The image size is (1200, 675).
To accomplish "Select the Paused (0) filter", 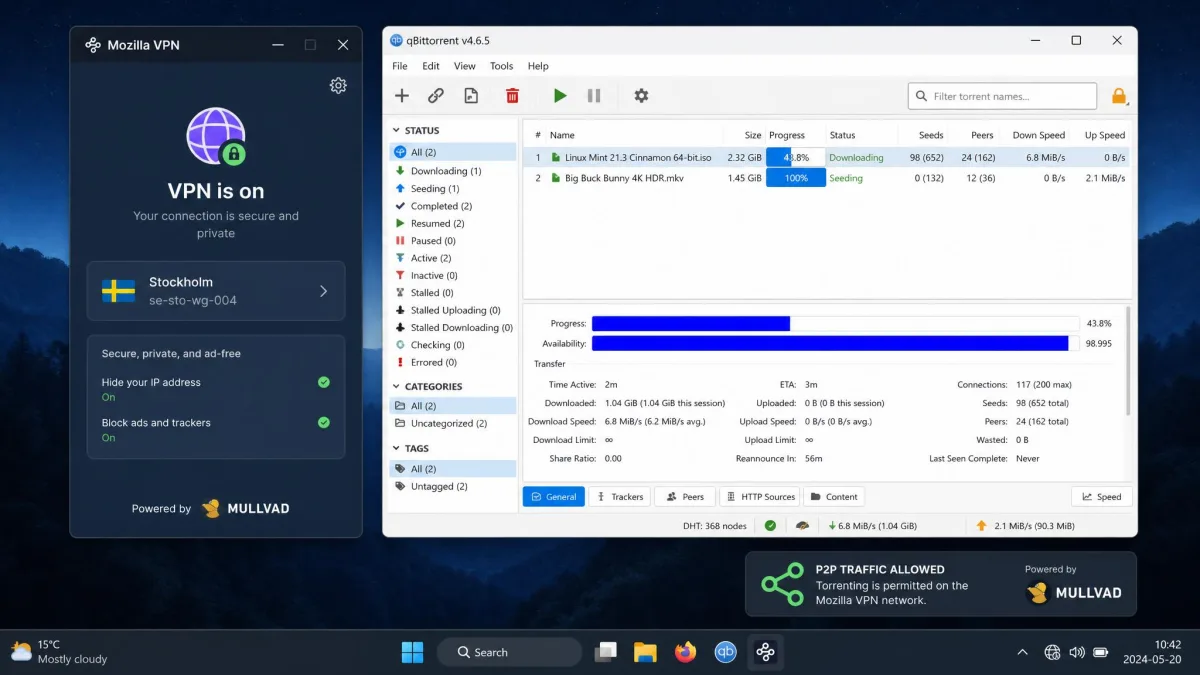I will tap(453, 240).
